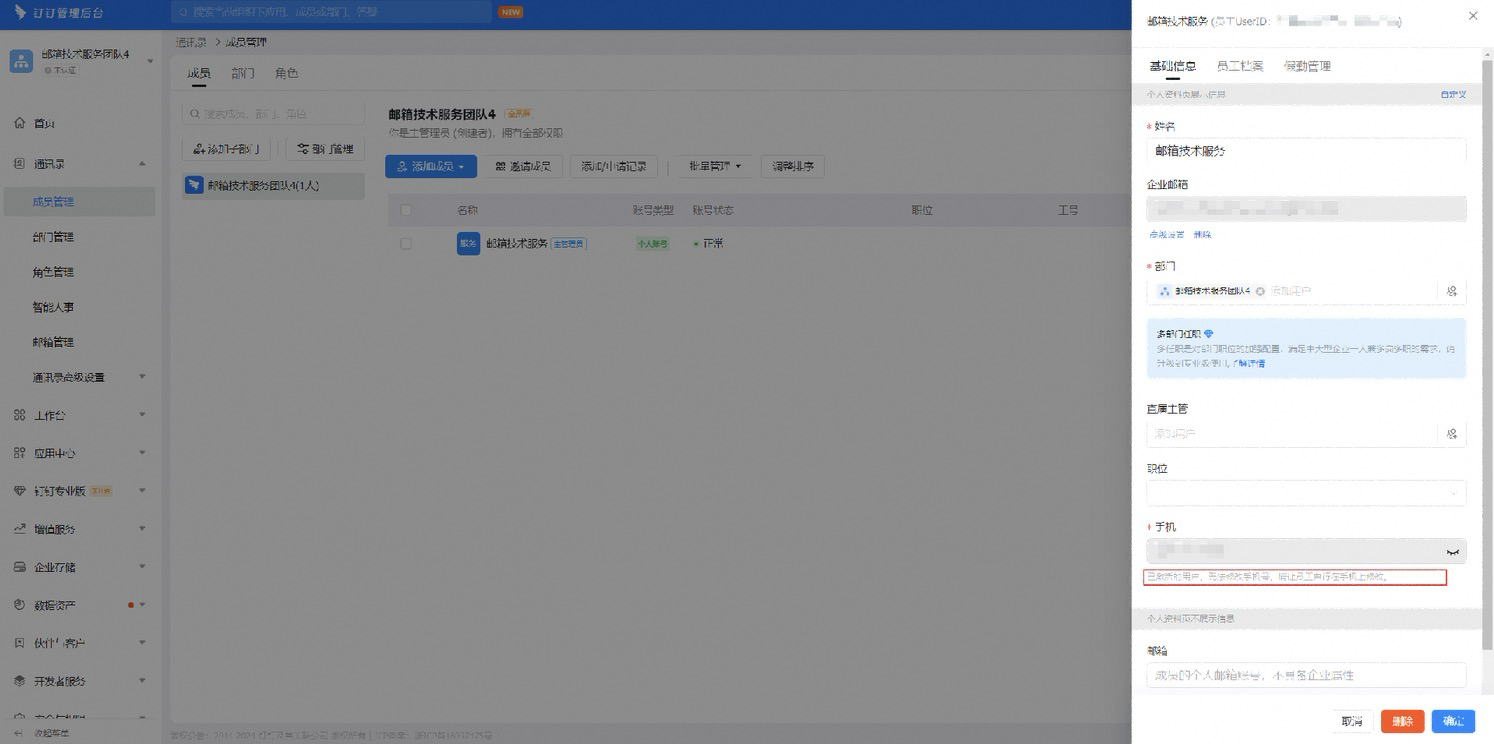This screenshot has width=1494, height=744.
Task: Click the department picker icon in 部门 field
Action: click(x=1452, y=291)
